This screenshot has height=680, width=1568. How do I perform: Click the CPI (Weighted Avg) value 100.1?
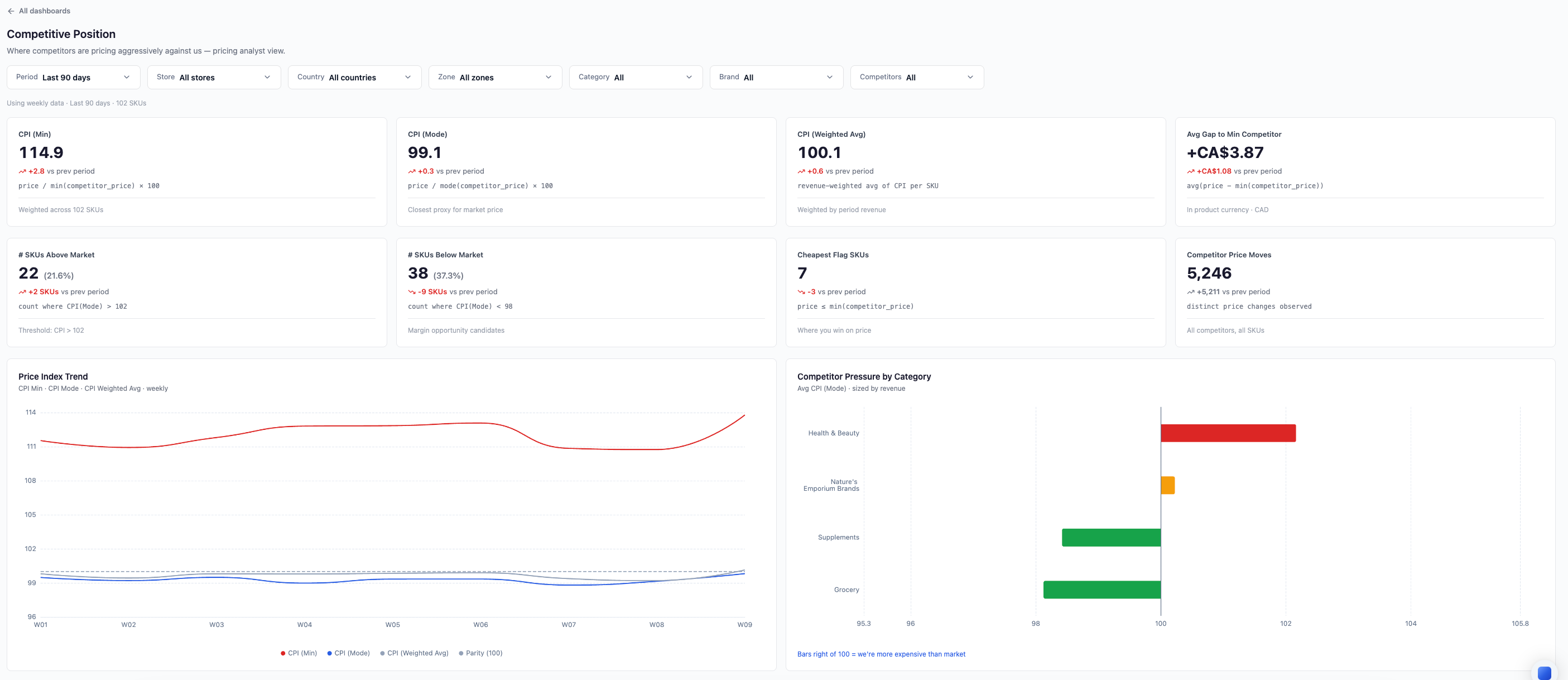[819, 153]
